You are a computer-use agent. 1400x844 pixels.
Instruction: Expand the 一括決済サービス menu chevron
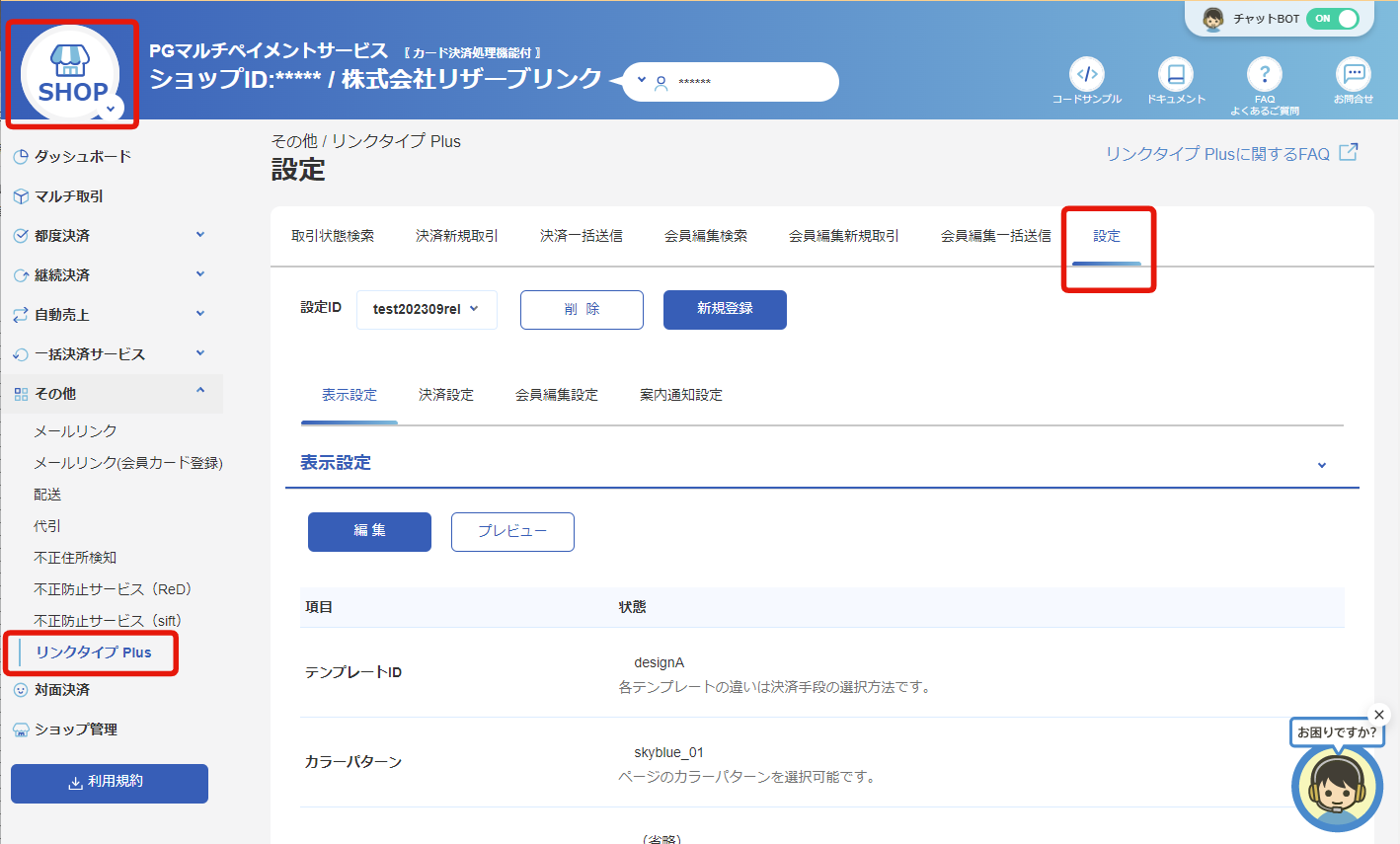pos(200,353)
